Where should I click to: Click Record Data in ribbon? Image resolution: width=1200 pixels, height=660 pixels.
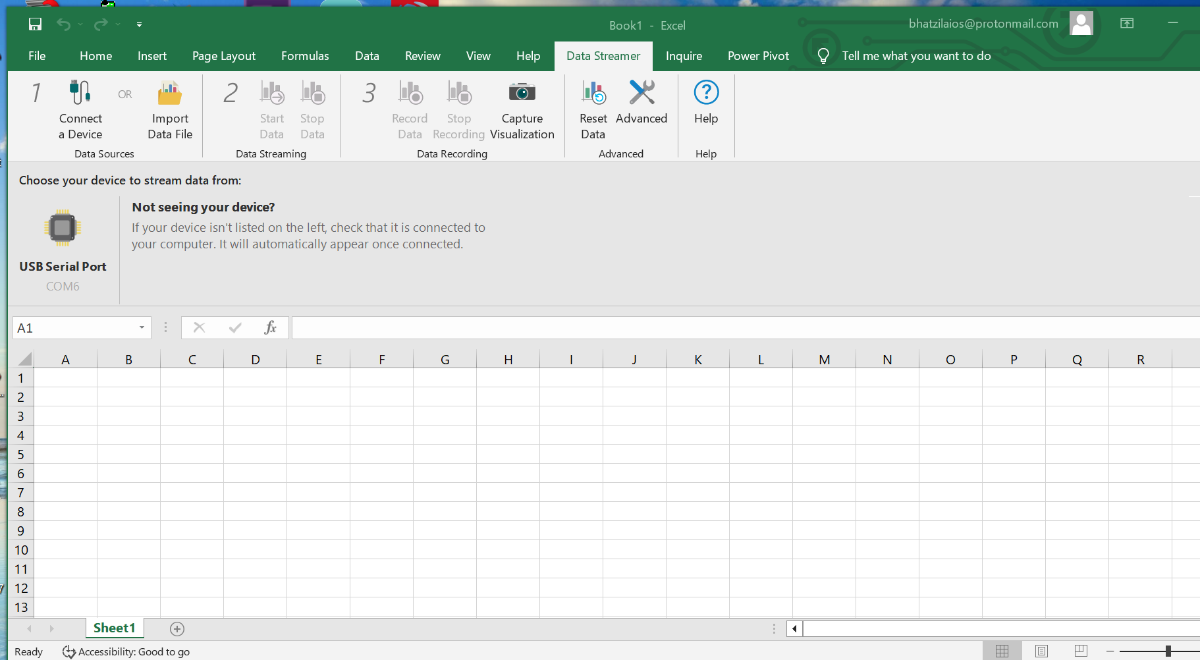coord(409,110)
